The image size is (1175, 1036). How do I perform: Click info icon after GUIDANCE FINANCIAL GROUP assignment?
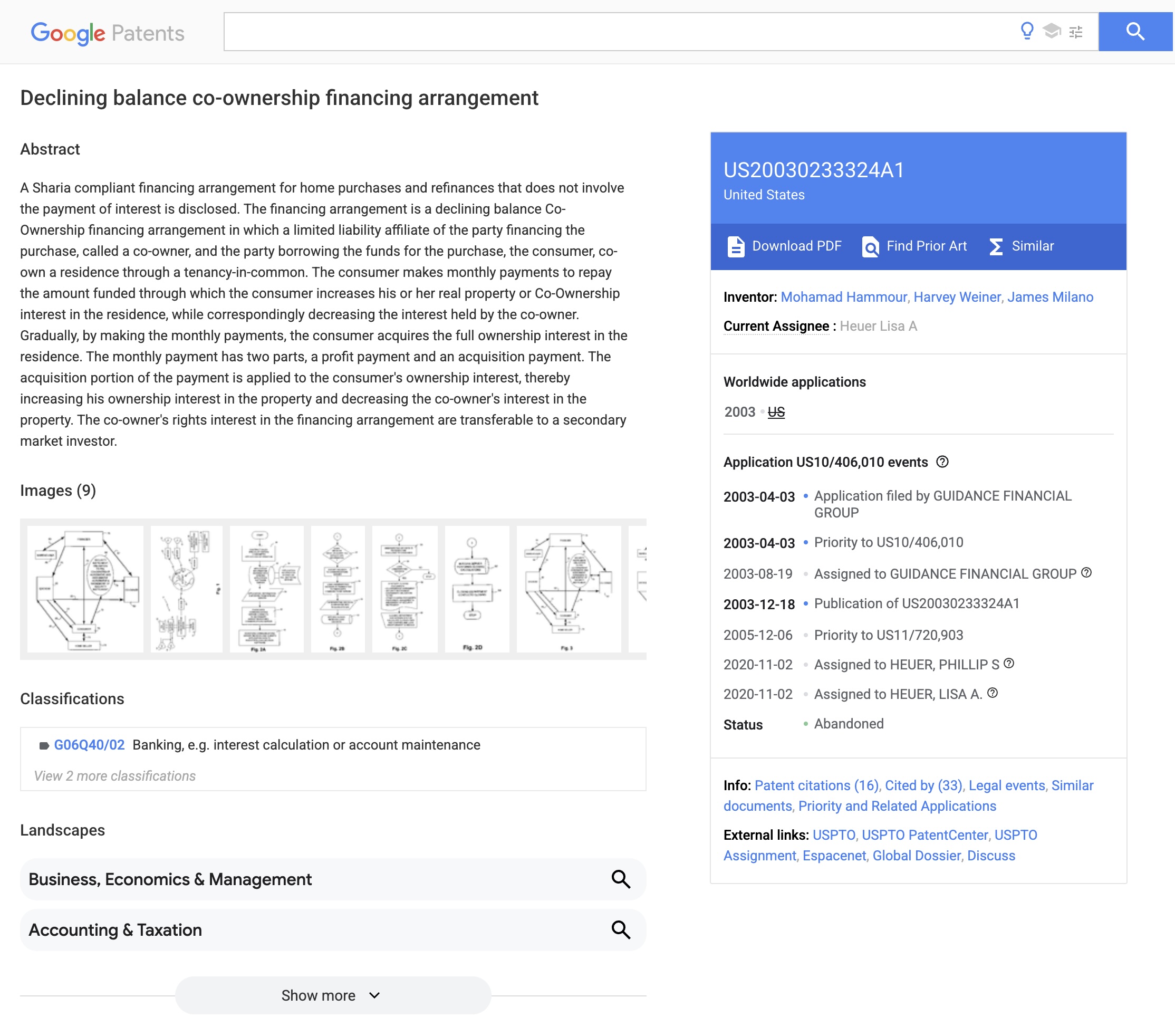1086,572
